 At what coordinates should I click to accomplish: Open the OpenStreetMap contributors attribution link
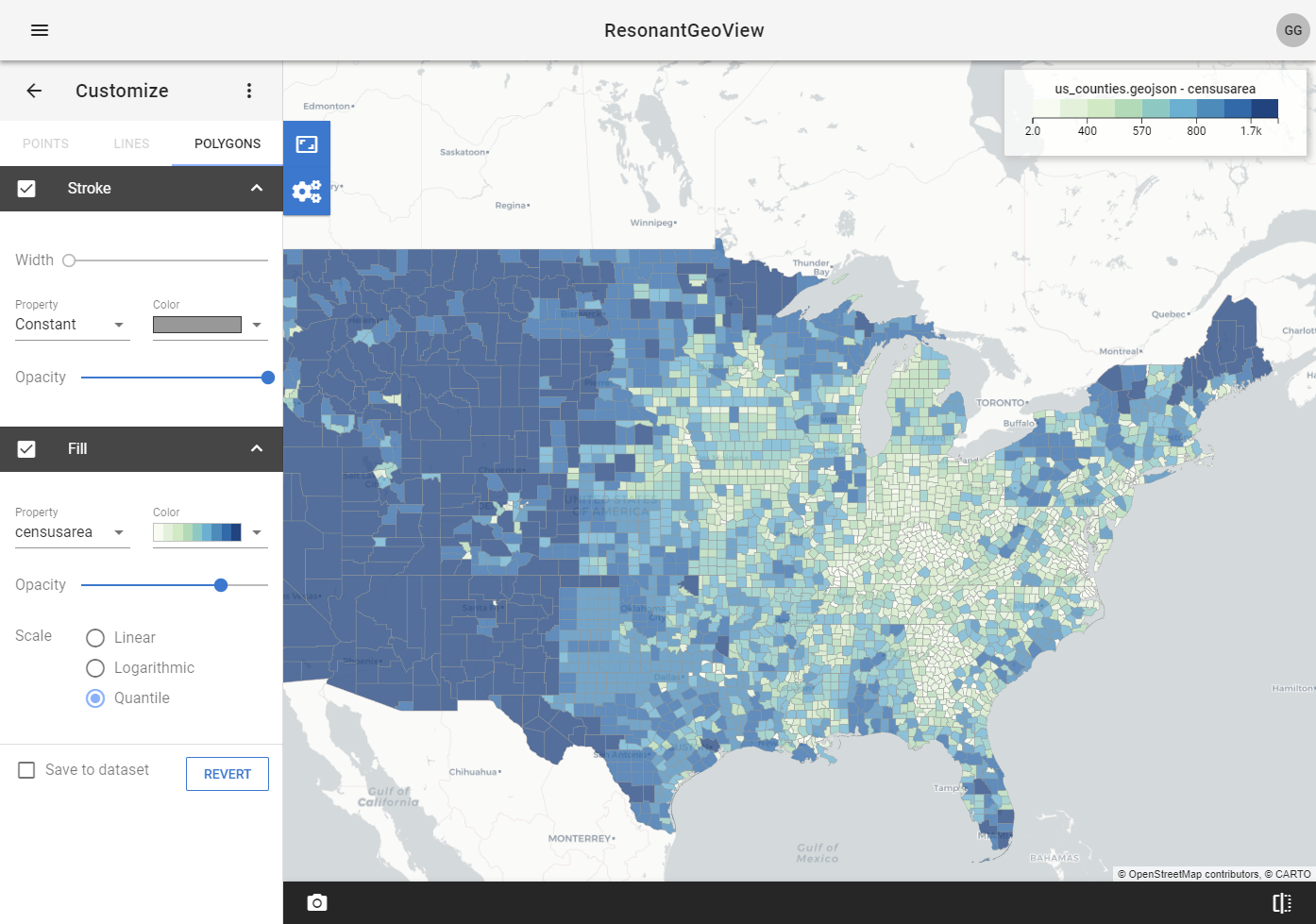[1193, 874]
